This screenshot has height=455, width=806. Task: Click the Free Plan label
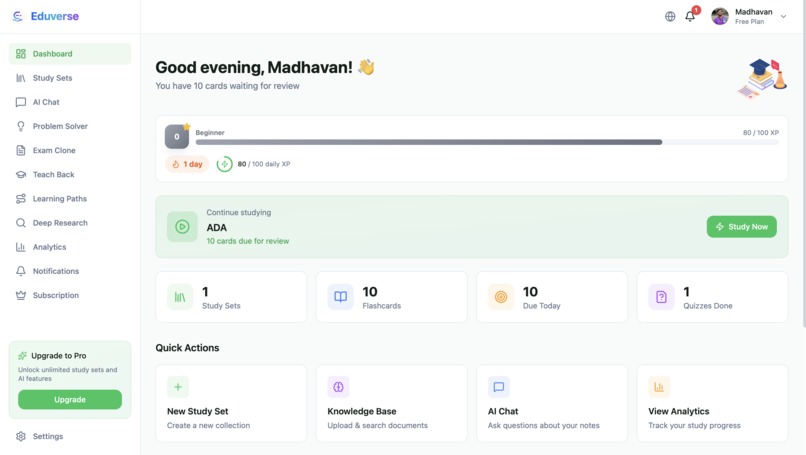749,22
